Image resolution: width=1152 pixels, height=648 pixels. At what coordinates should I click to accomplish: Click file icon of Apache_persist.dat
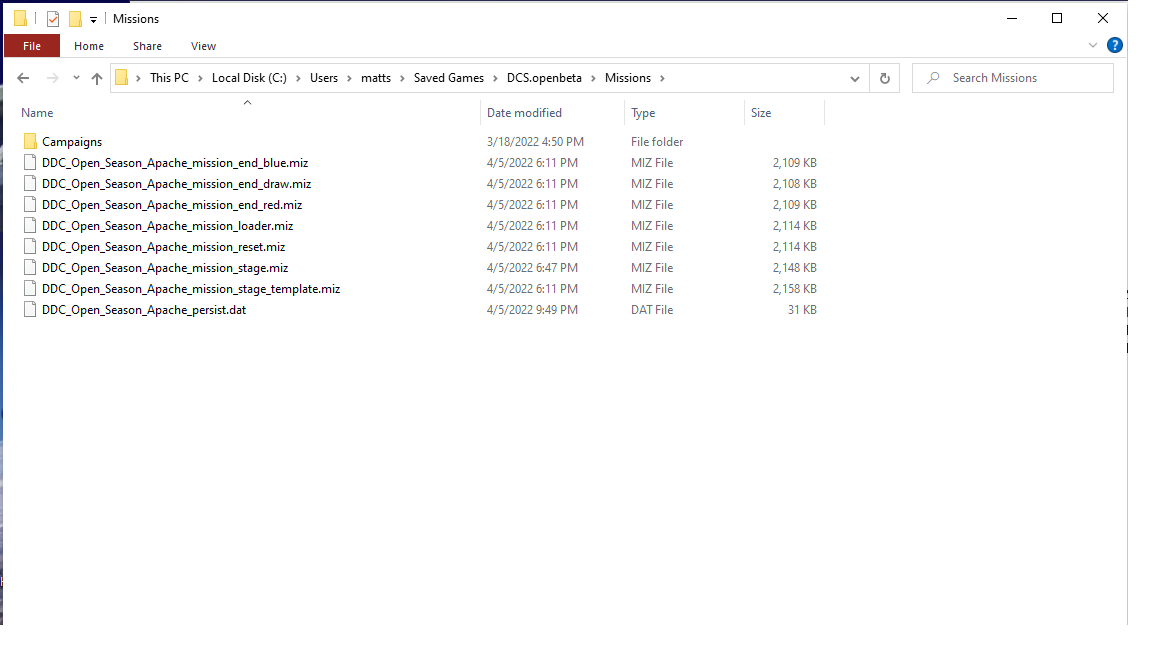pyautogui.click(x=30, y=309)
